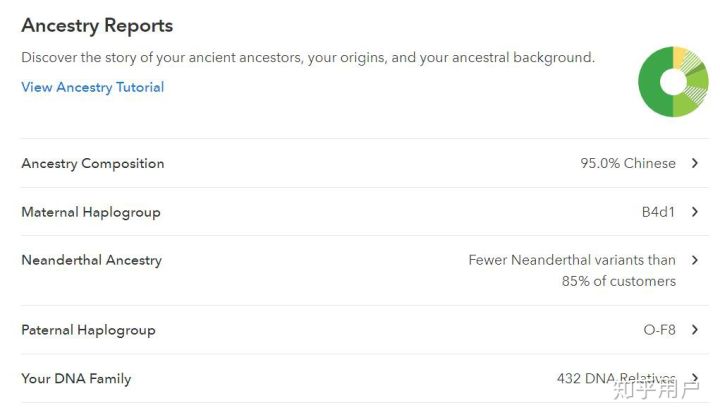Open Paternal Haplogroup via its chevron
720x415 pixels.
695,330
